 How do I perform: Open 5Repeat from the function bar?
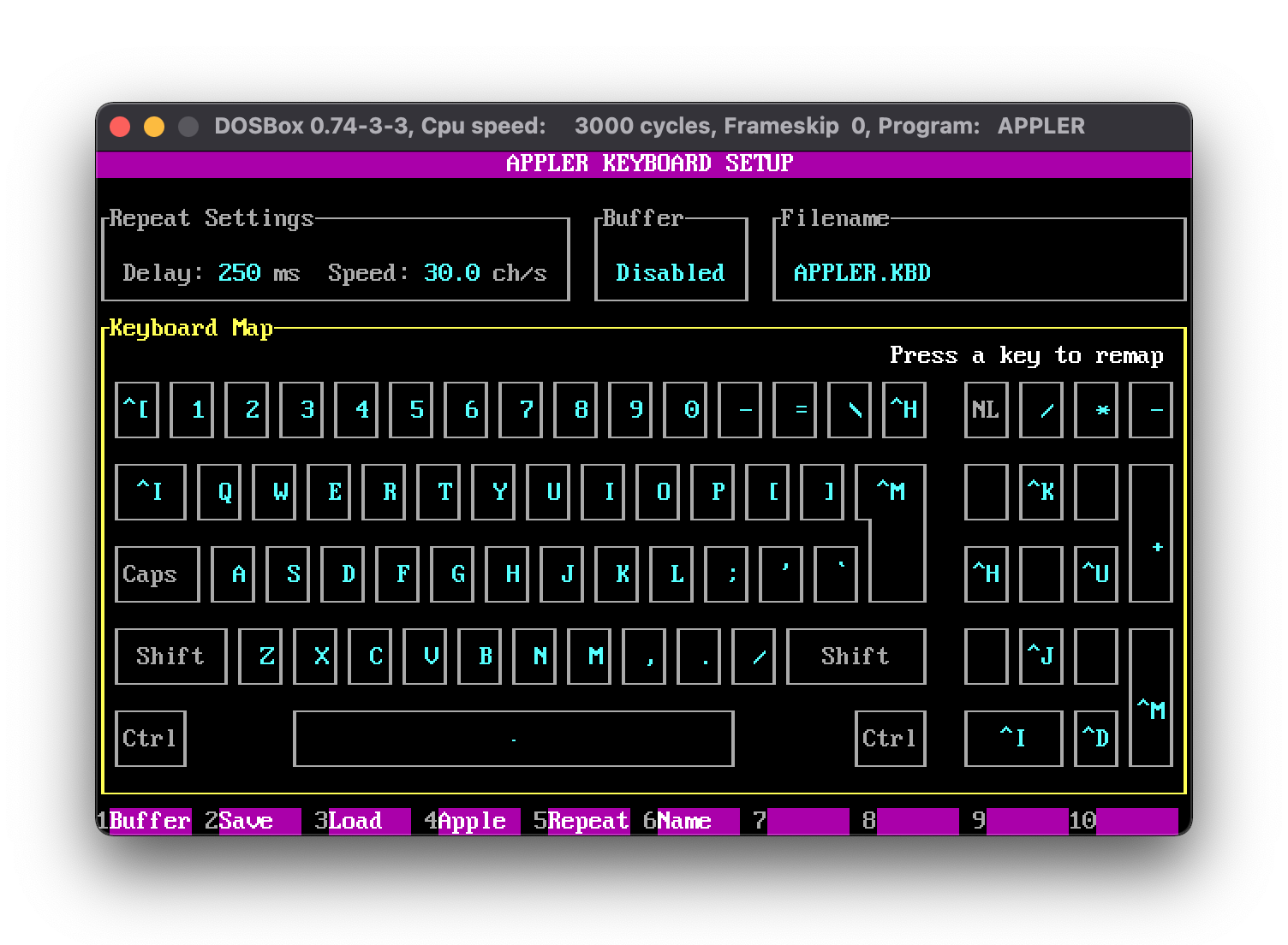(x=581, y=821)
